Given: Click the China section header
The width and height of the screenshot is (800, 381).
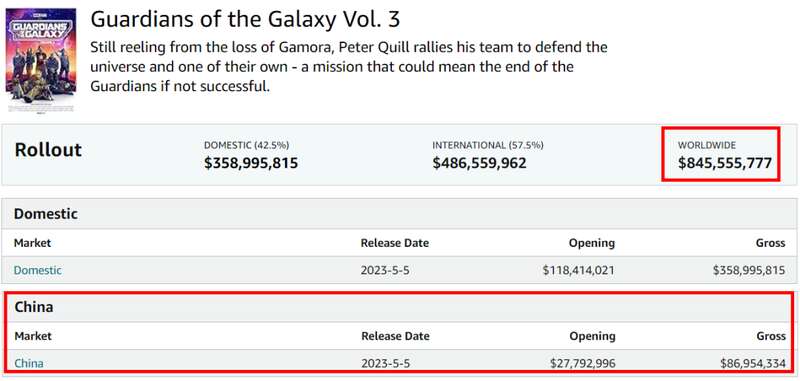Looking at the screenshot, I should [x=34, y=307].
